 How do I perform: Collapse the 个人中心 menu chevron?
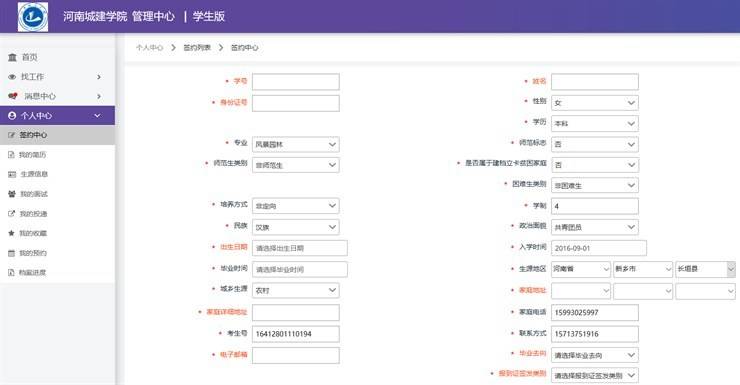coord(98,116)
